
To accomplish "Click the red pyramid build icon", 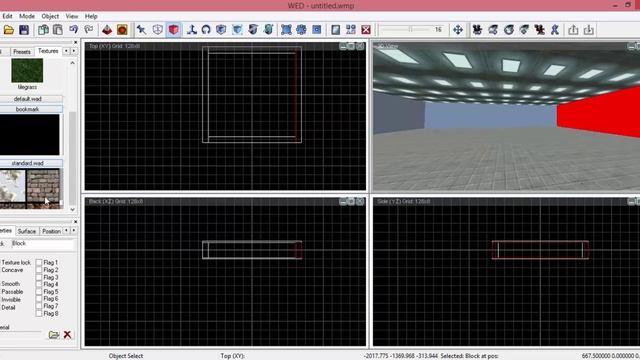I will coord(107,30).
